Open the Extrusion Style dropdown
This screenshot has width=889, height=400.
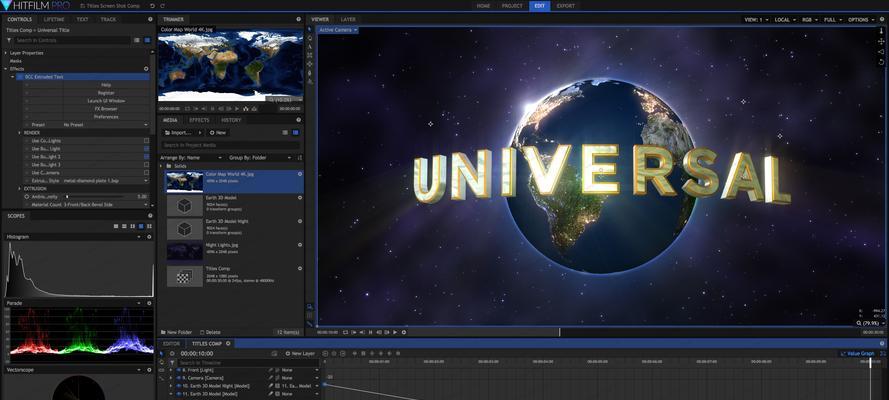coord(105,181)
